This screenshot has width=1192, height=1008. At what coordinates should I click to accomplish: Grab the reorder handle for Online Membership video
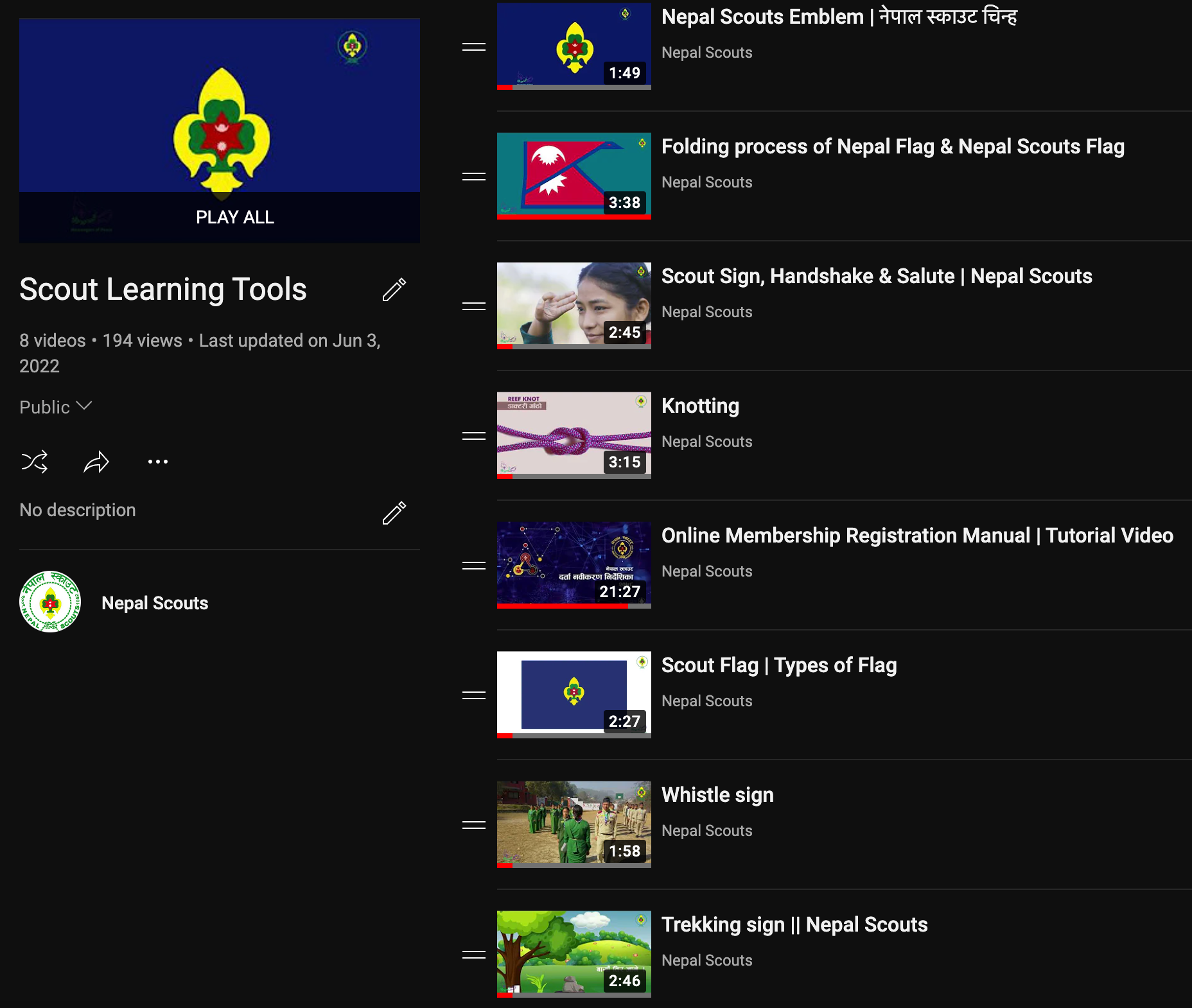click(x=474, y=566)
